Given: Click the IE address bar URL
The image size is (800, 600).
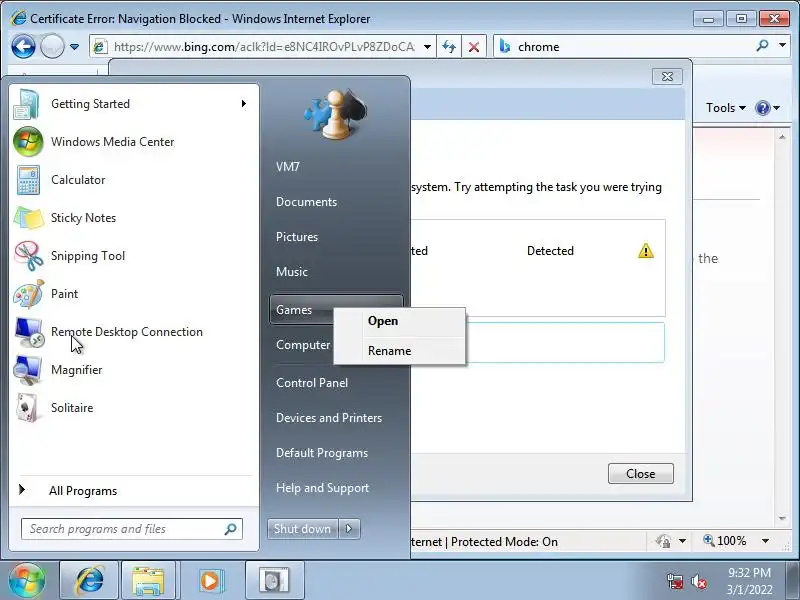Looking at the screenshot, I should 264,47.
